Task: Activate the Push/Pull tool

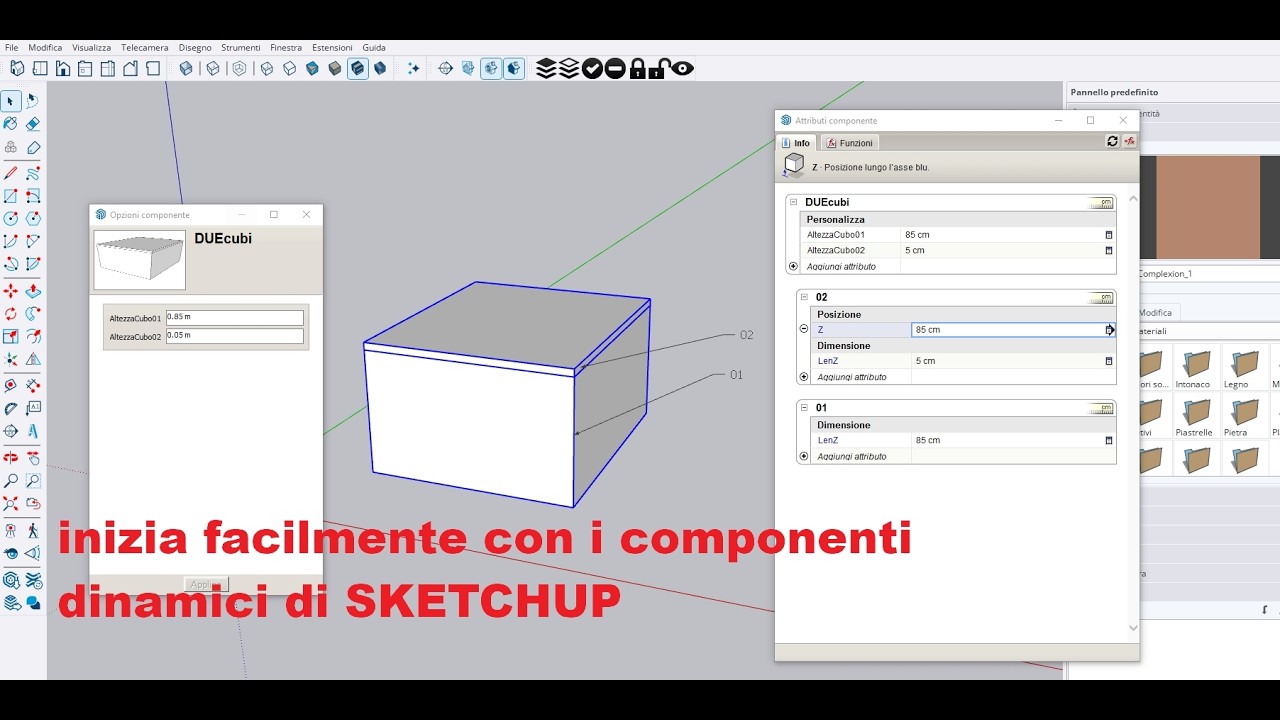Action: point(33,291)
